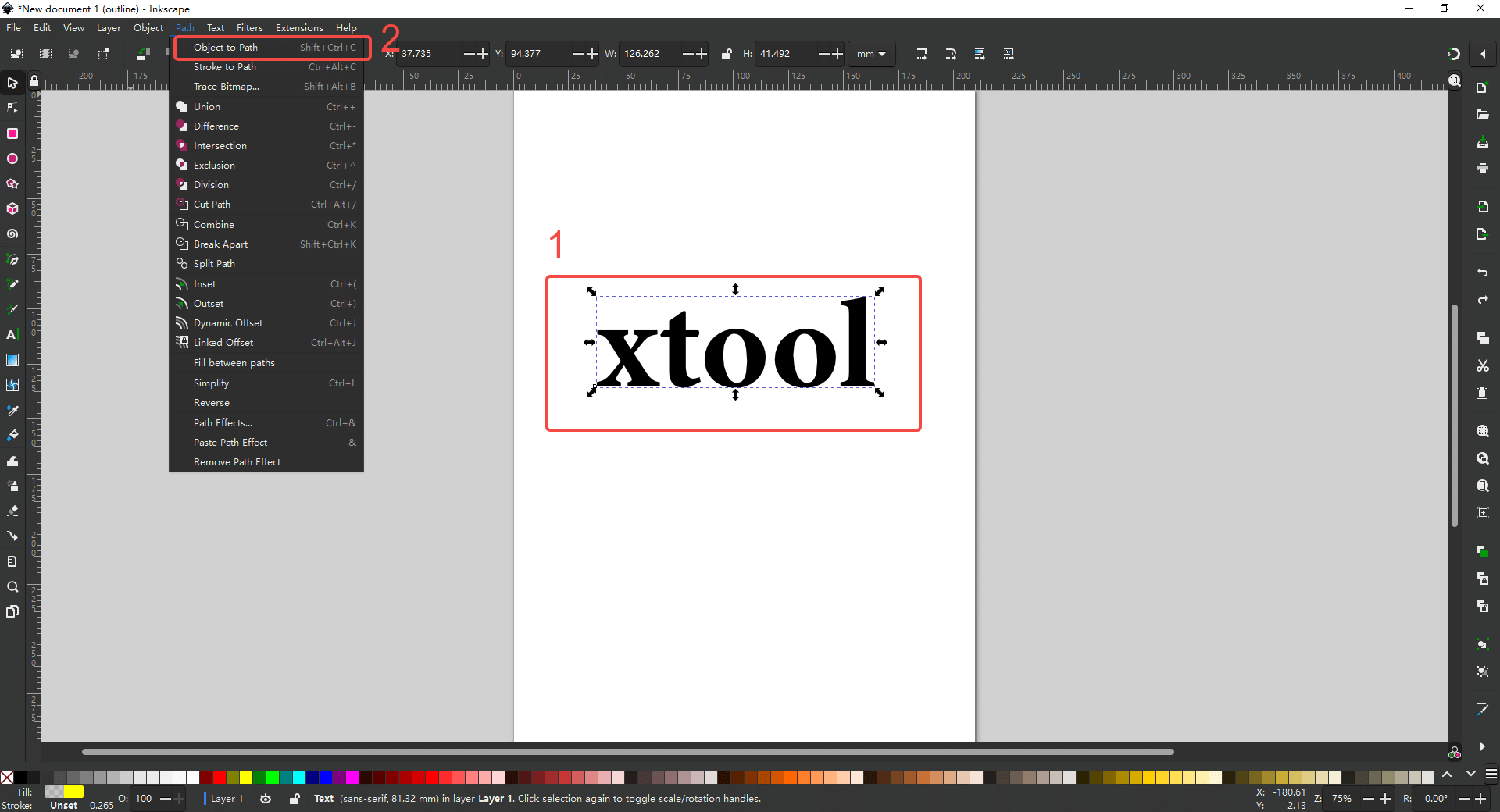
Task: Choose Trace Bitmap entry
Action: [x=266, y=87]
